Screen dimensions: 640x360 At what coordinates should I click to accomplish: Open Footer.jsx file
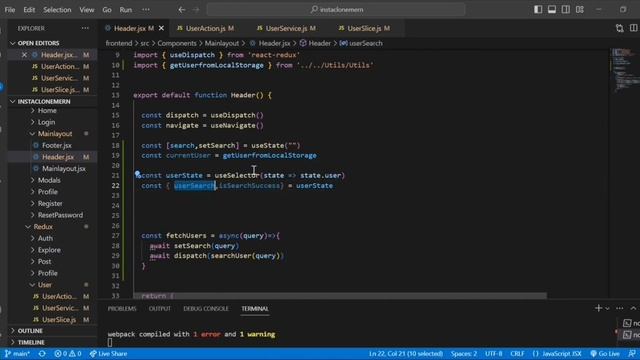(57, 145)
